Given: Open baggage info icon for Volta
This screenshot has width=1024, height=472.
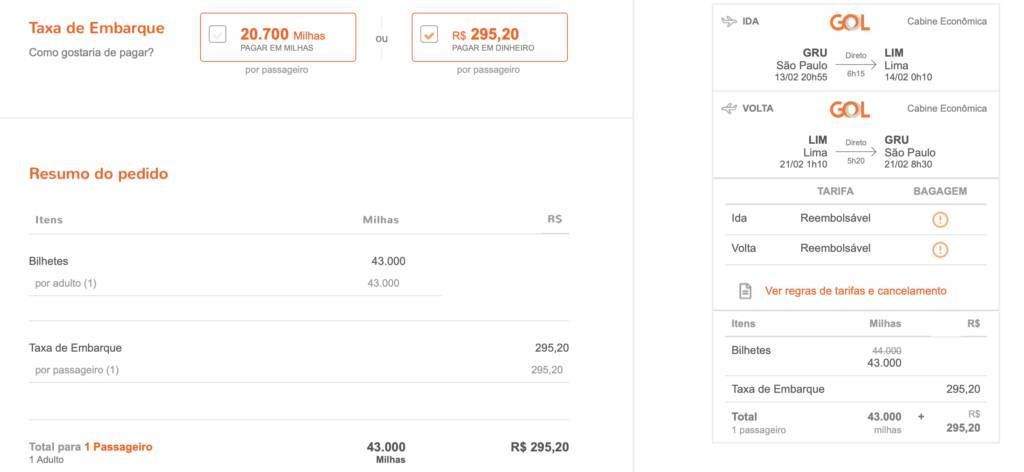Looking at the screenshot, I should pos(939,249).
